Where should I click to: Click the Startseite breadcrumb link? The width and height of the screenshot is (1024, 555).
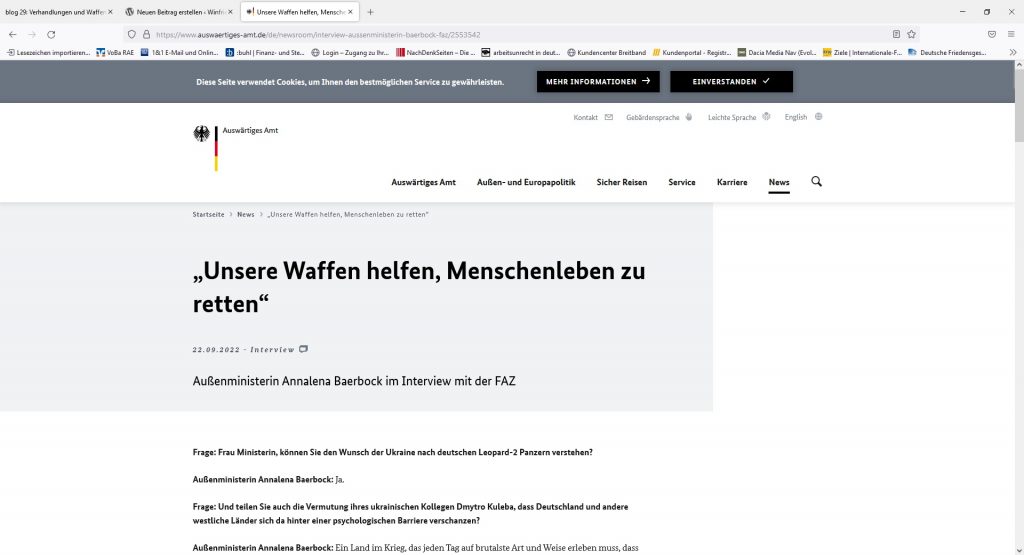(x=208, y=215)
